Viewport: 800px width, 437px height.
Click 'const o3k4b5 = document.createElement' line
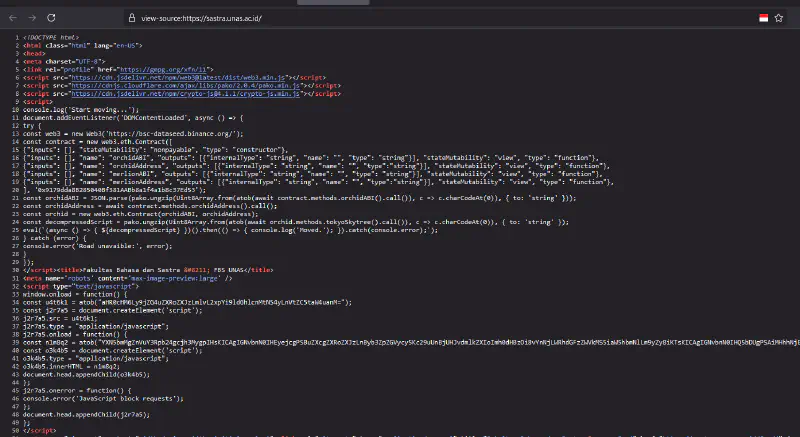click(x=112, y=350)
